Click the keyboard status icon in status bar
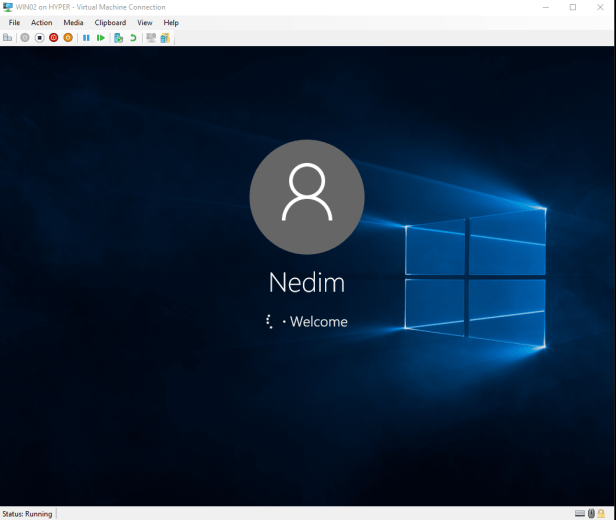 pos(580,514)
